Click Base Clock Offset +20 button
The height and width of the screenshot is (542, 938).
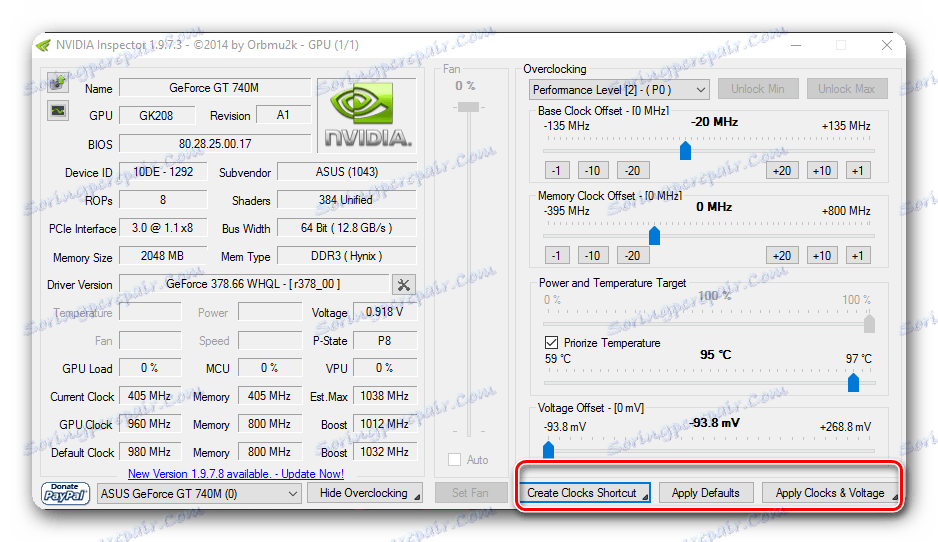pyautogui.click(x=782, y=170)
